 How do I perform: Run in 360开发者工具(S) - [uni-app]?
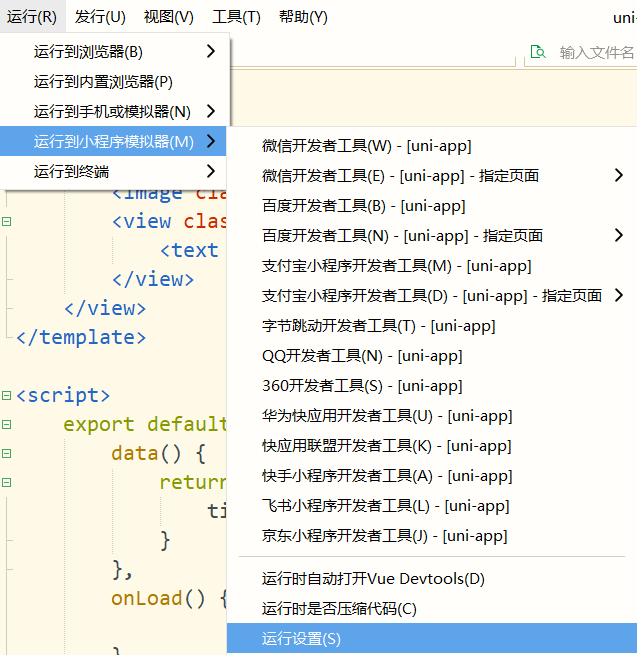pos(432,386)
